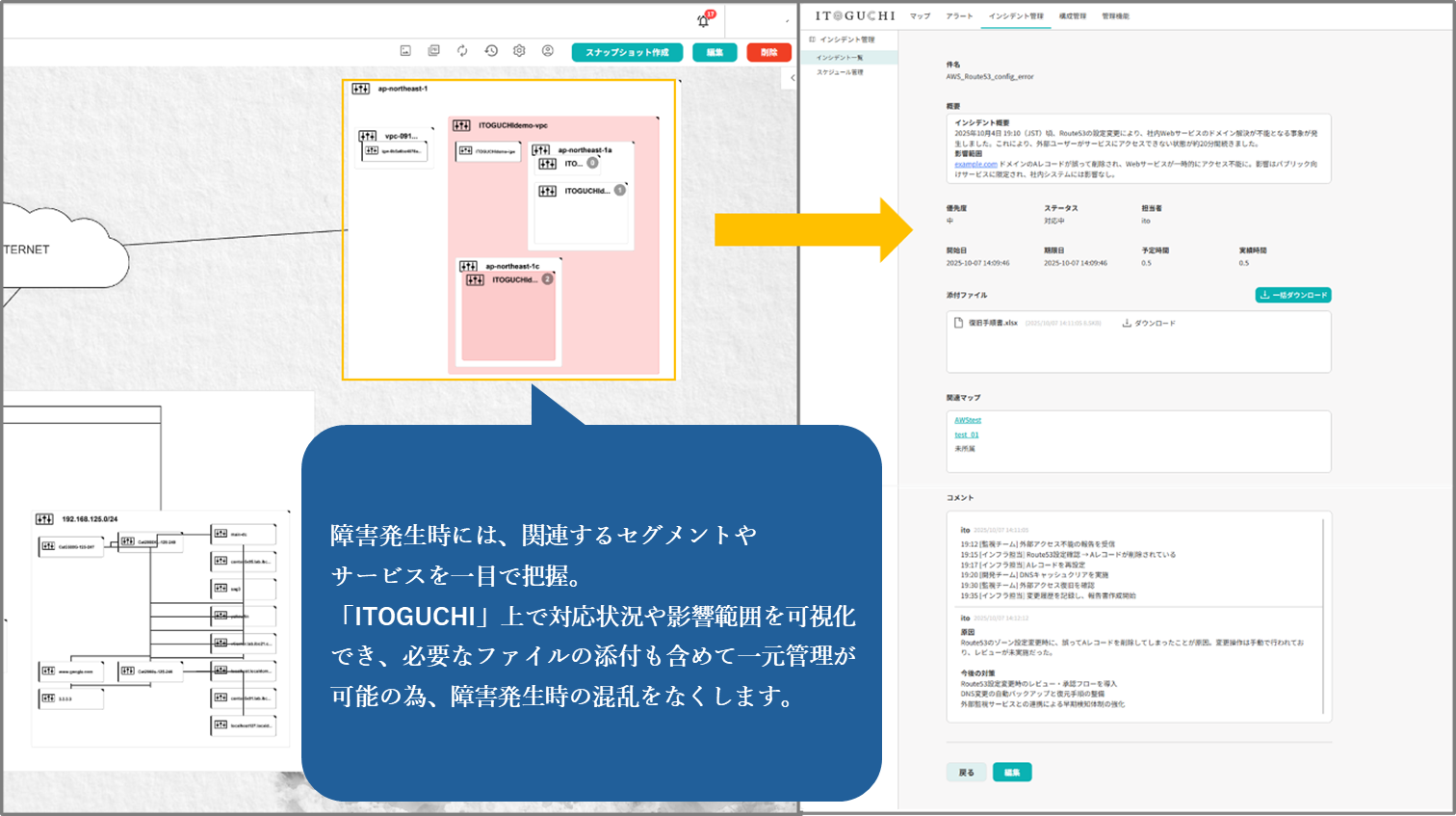The width and height of the screenshot is (1456, 816).
Task: Click the INTERNET cloud shape on the map
Action: [x=64, y=249]
